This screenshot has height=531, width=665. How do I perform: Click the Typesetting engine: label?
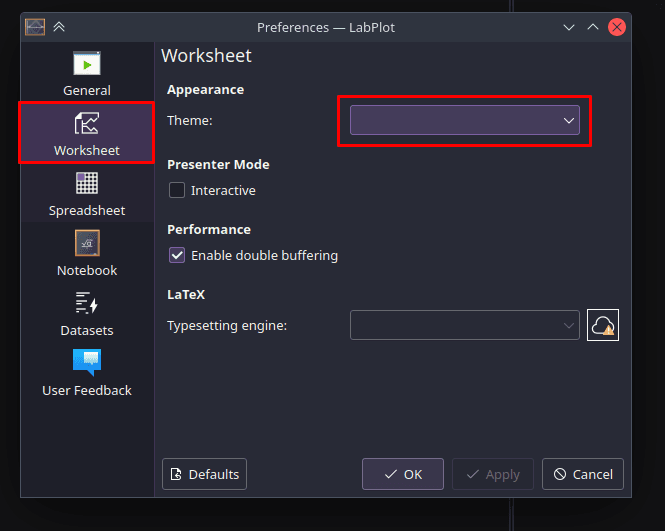click(x=227, y=326)
